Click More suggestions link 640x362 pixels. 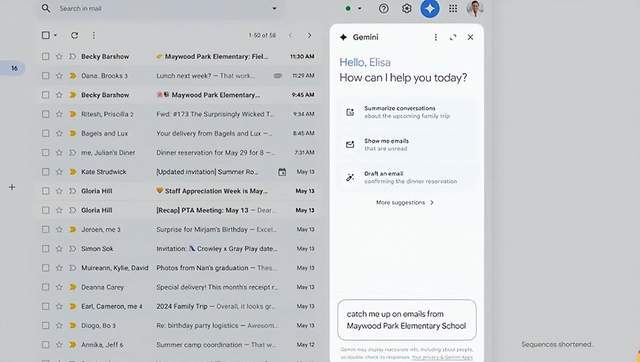pos(405,202)
